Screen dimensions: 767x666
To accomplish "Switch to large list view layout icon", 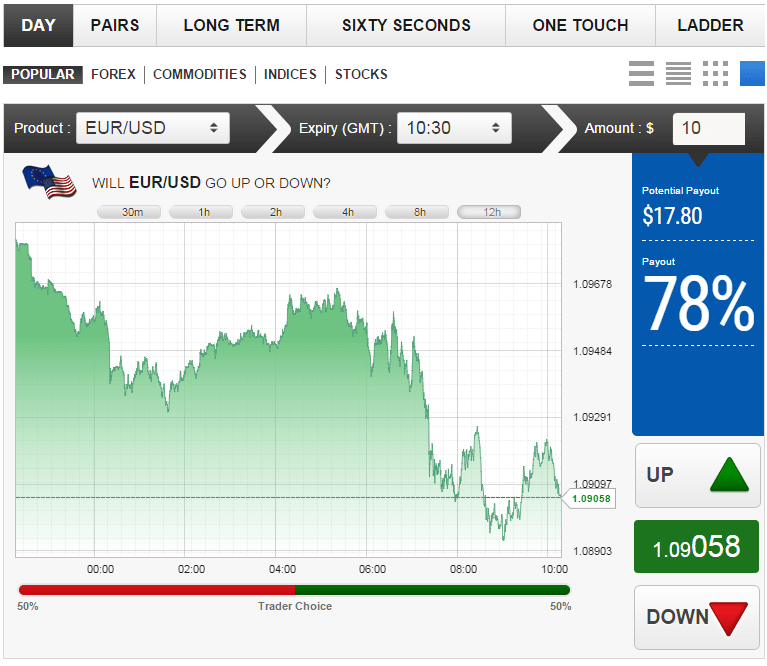I will click(641, 73).
